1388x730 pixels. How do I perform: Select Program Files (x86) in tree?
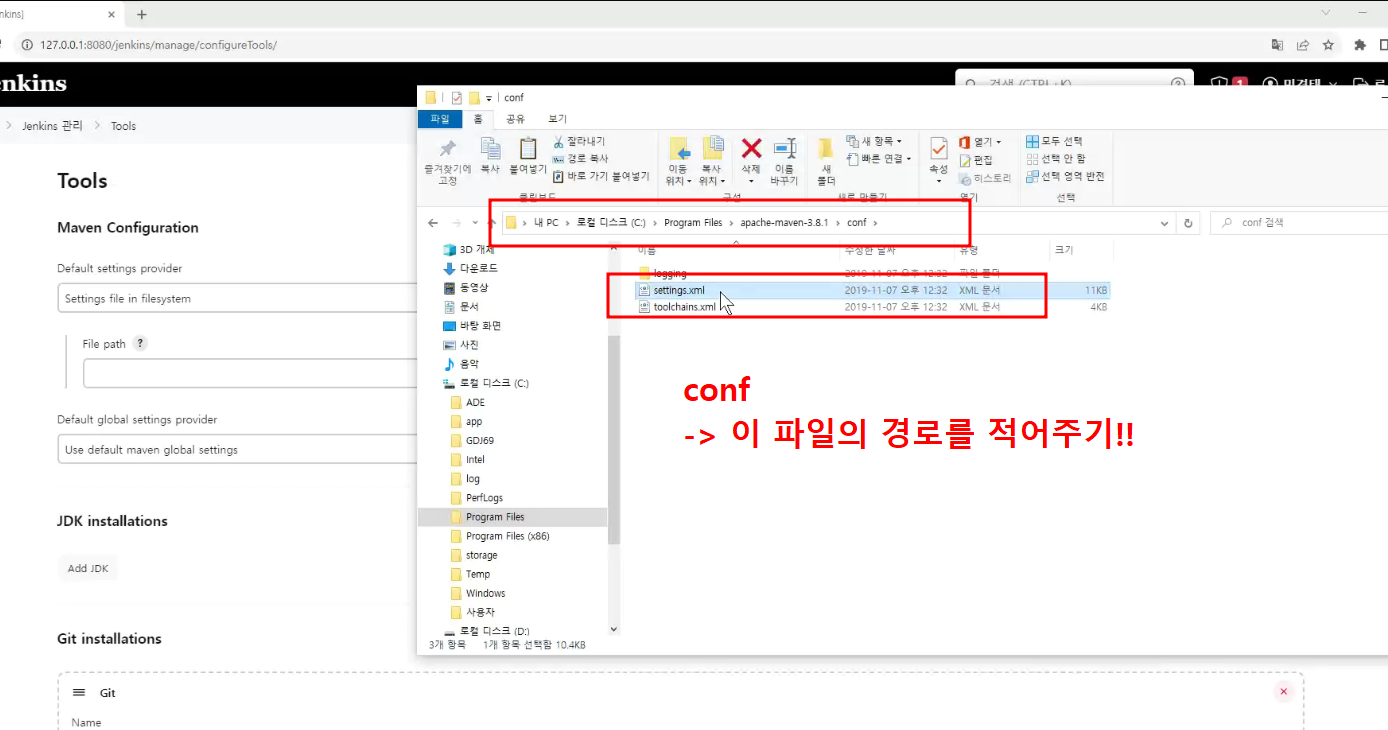tap(507, 536)
